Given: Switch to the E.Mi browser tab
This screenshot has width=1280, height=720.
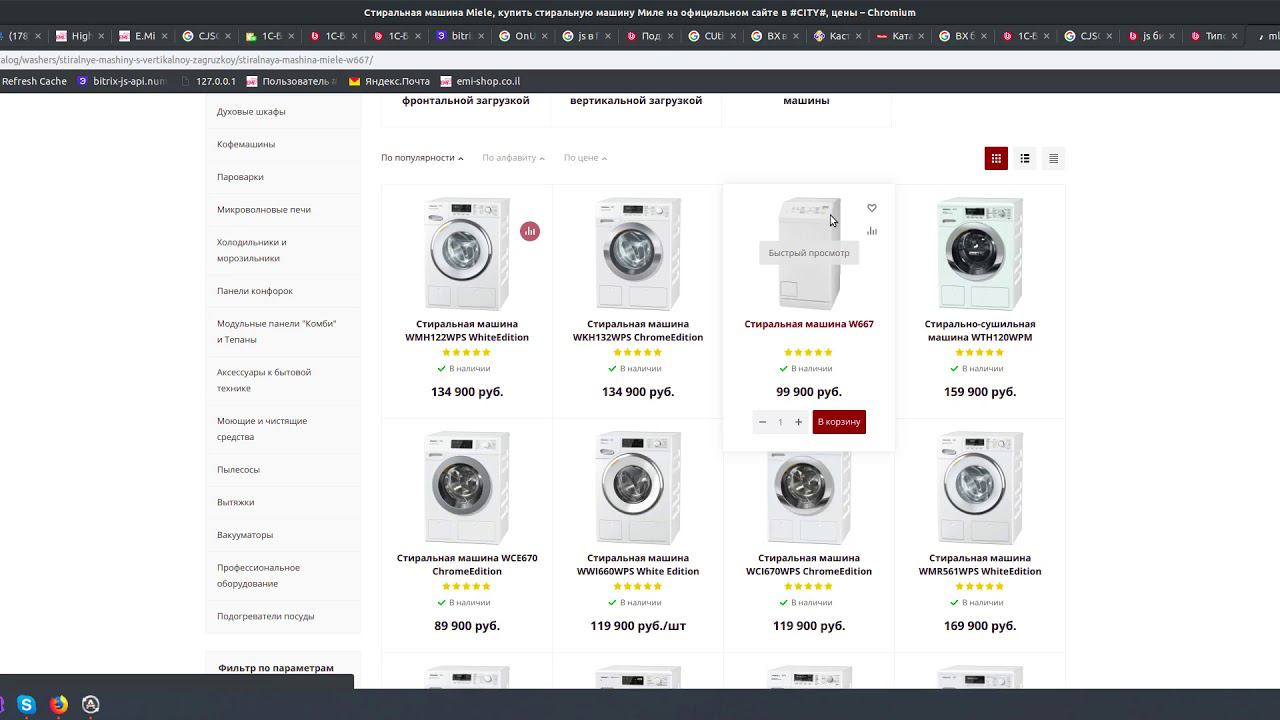Looking at the screenshot, I should point(143,36).
